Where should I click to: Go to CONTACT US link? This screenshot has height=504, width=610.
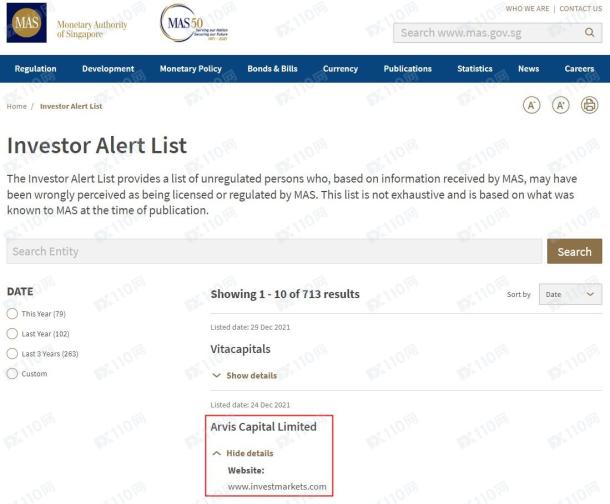580,9
